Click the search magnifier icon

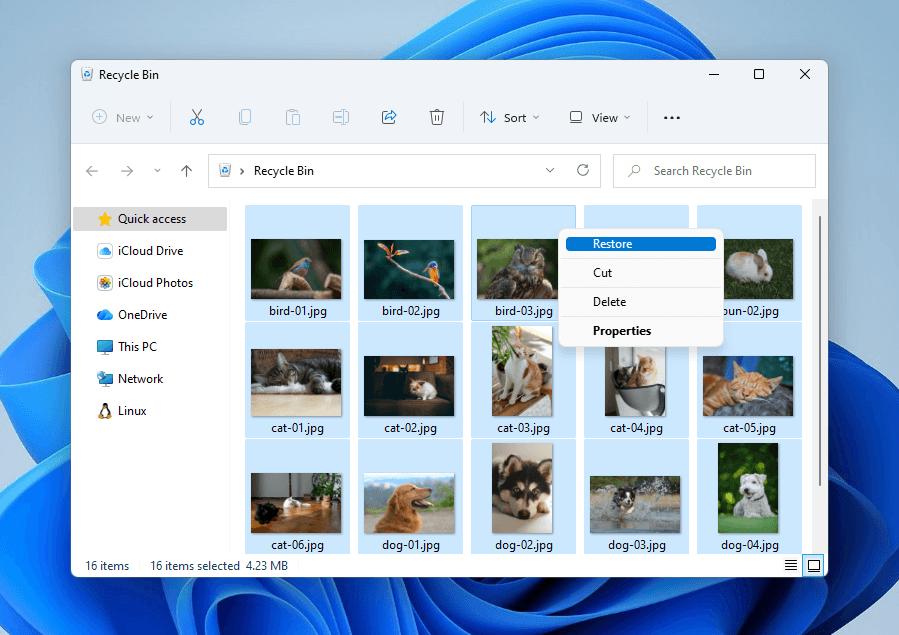click(634, 171)
